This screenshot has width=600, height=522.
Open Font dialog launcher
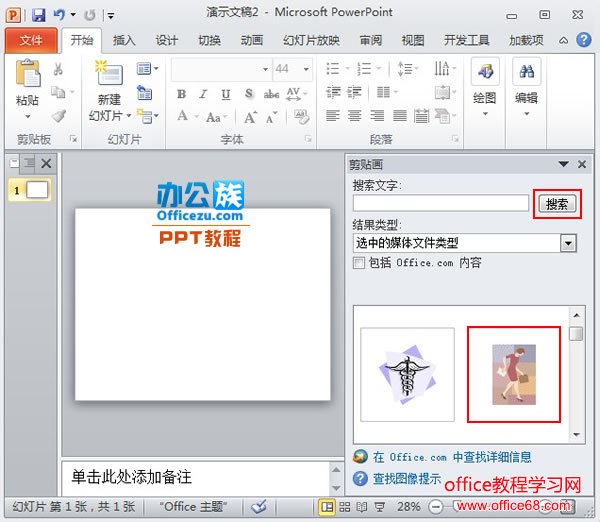pyautogui.click(x=308, y=139)
